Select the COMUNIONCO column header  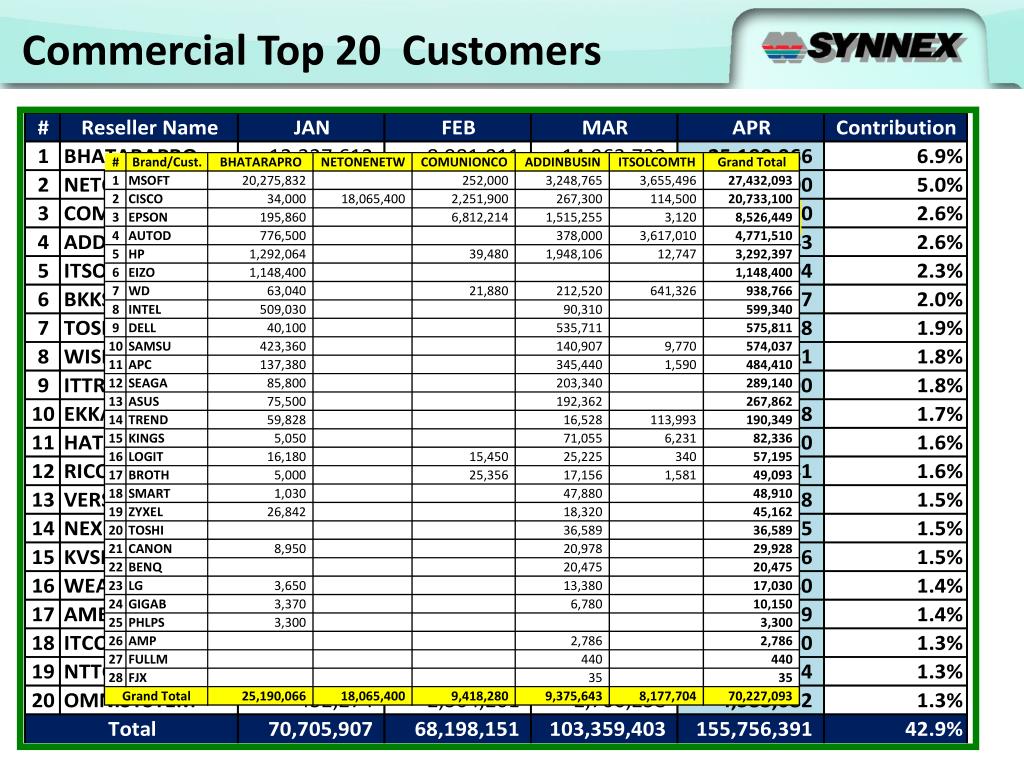[x=464, y=162]
